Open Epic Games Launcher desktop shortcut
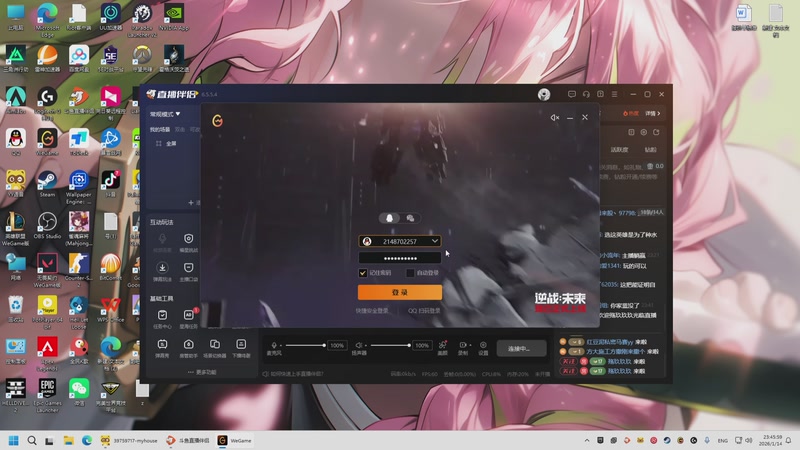Viewport: 800px width, 450px height. click(47, 395)
